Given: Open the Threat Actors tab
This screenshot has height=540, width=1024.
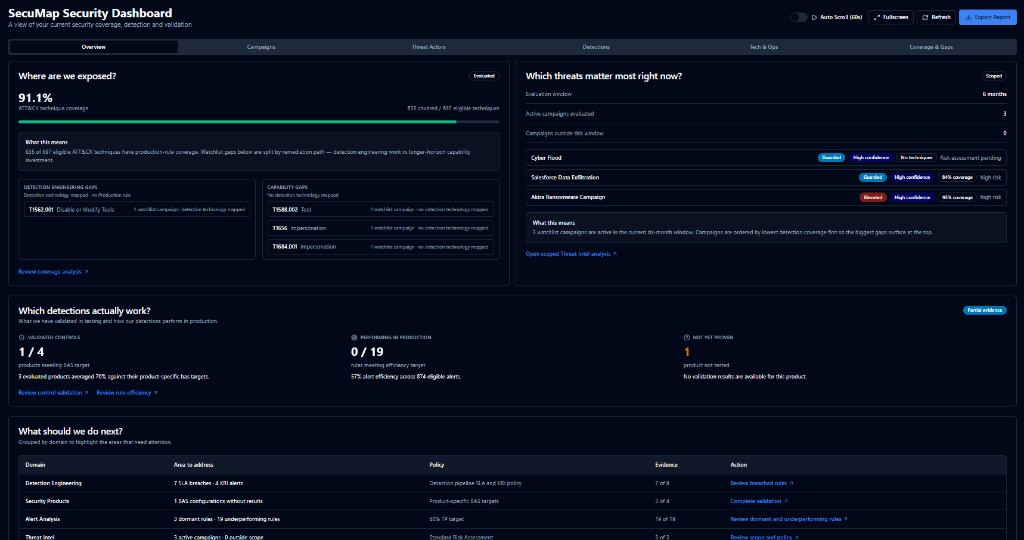Looking at the screenshot, I should 428,47.
